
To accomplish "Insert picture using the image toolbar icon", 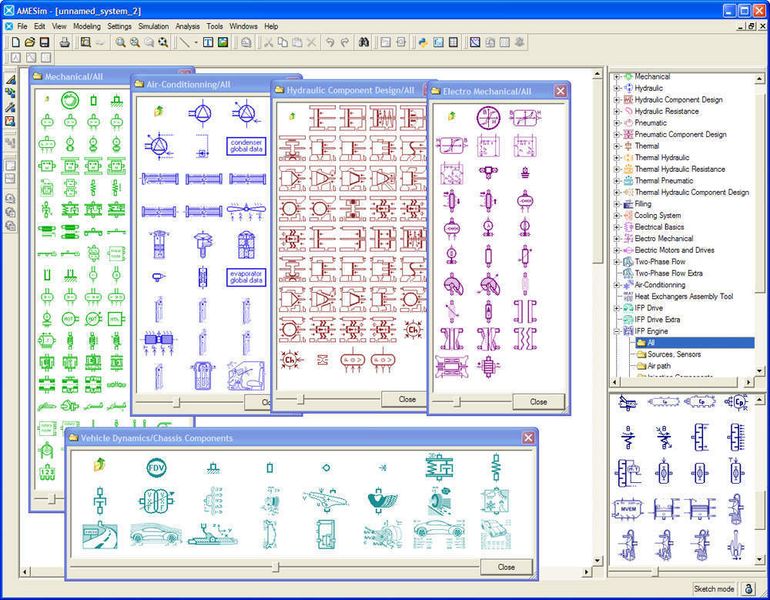I will pos(223,42).
